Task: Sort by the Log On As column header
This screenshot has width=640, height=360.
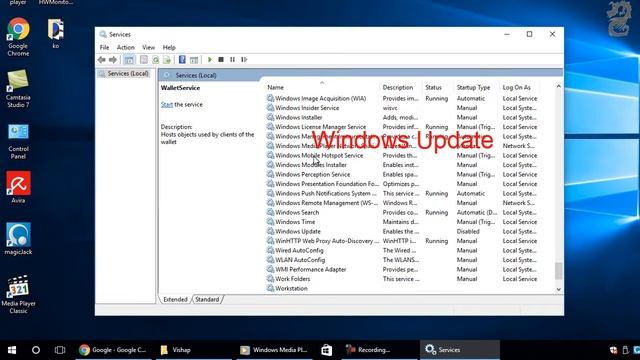Action: point(520,87)
